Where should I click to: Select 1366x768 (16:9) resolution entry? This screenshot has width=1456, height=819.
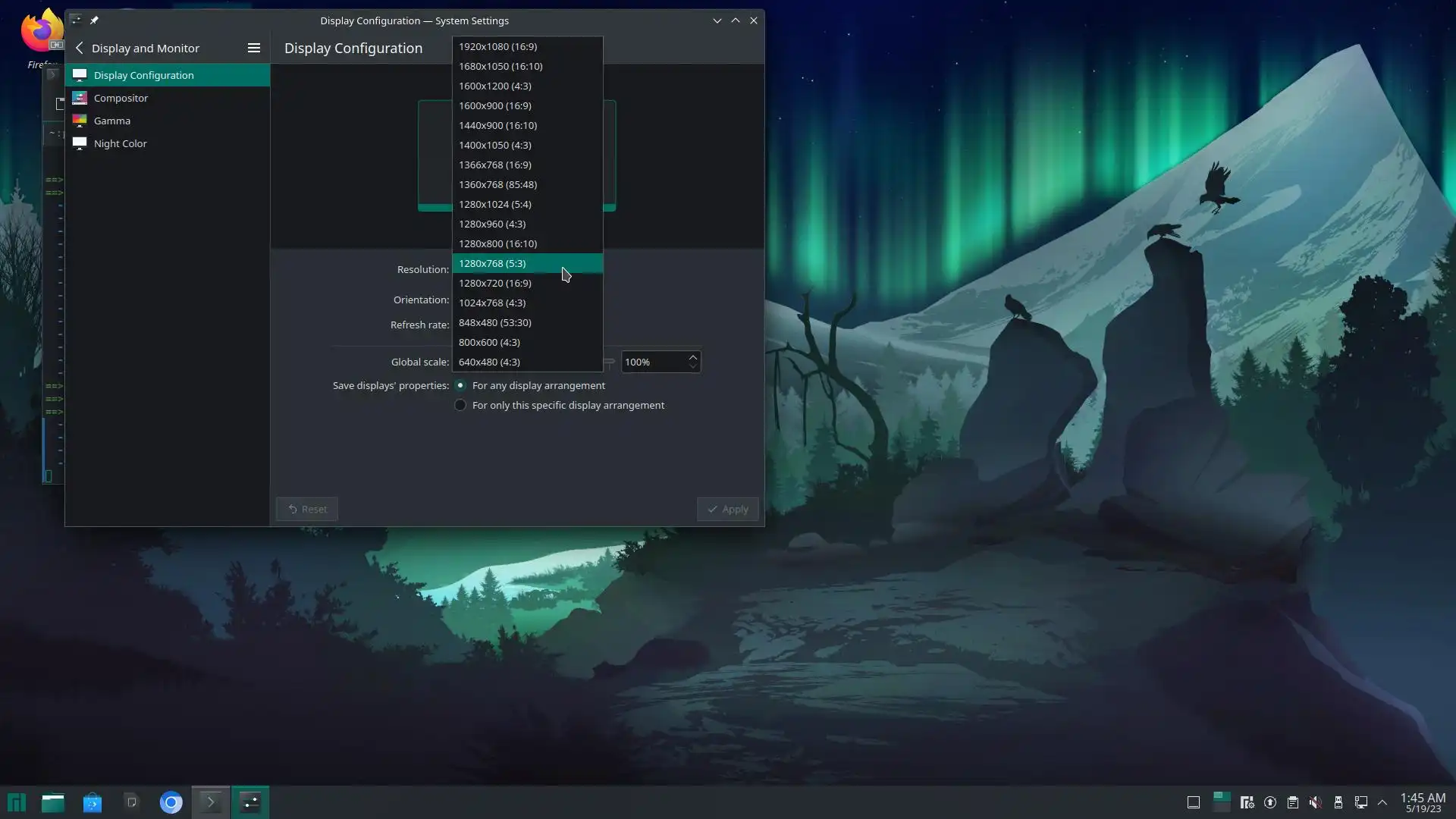(x=494, y=165)
